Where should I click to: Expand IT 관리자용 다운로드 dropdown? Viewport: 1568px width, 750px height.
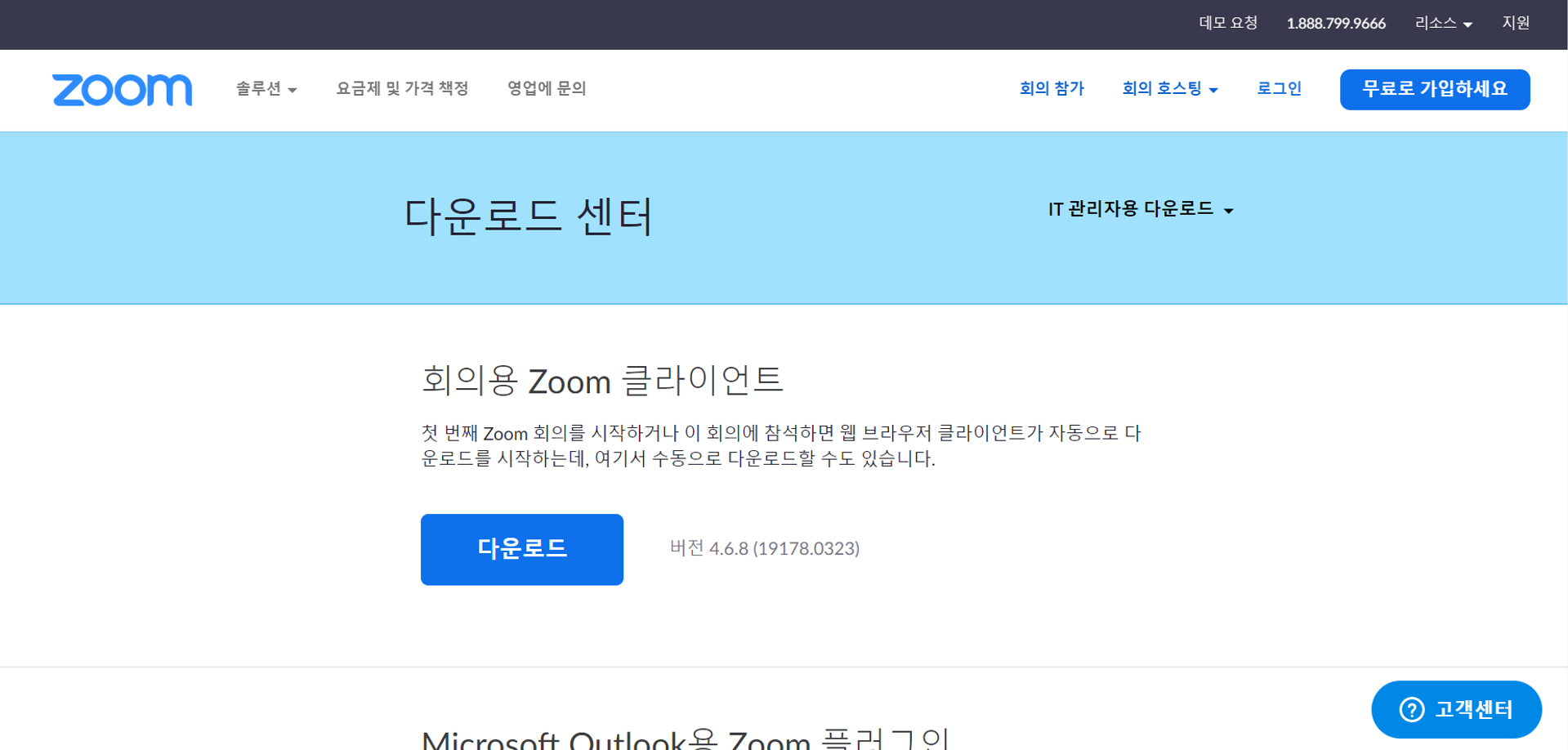[1141, 209]
